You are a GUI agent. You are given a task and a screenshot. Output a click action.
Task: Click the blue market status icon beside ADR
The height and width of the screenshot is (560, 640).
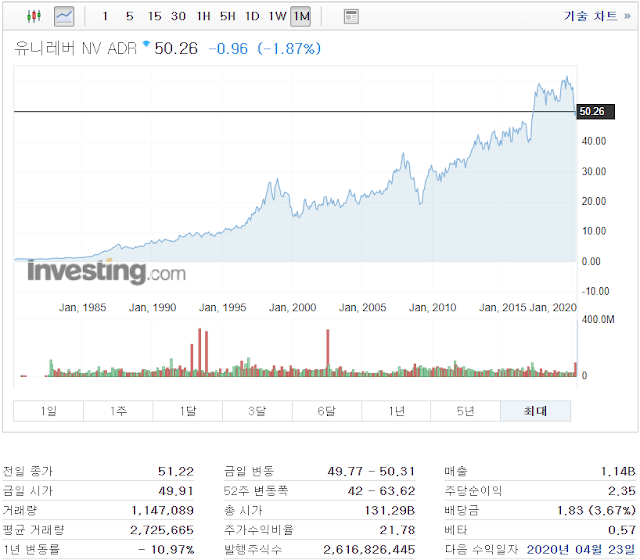(x=146, y=43)
